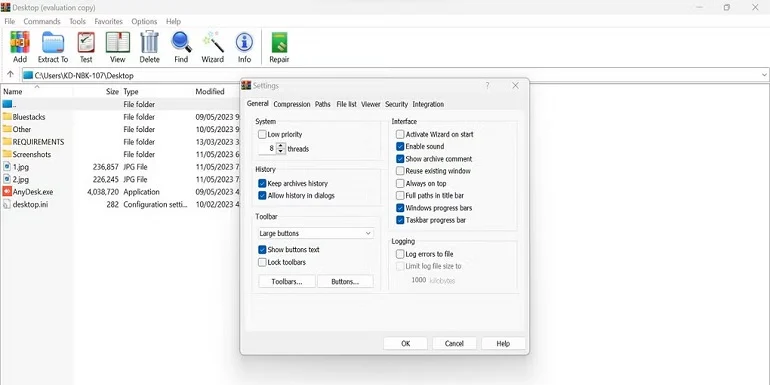This screenshot has height=385, width=770.
Task: Click the Test toolbar icon
Action: point(86,42)
